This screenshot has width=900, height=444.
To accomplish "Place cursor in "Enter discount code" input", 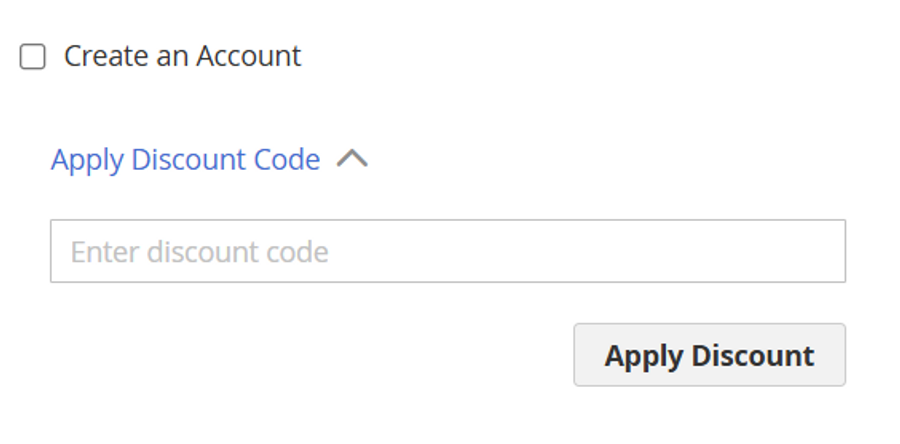I will coord(447,251).
